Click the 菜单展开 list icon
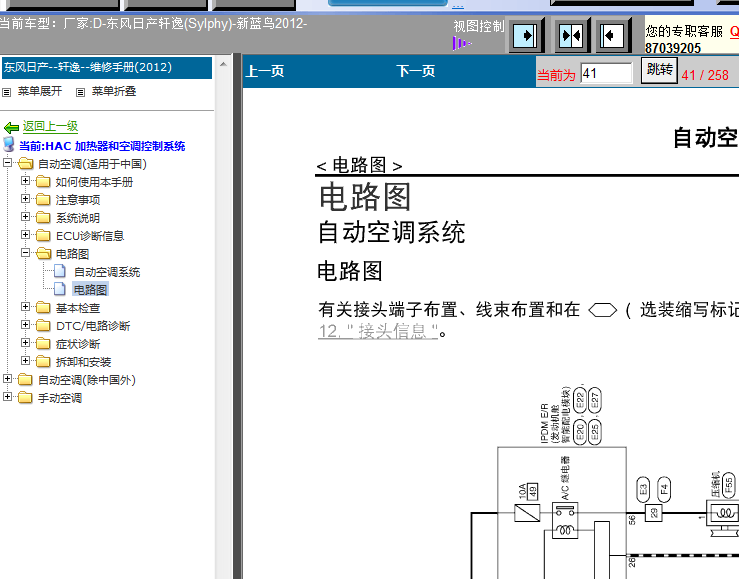Screen dimensions: 739x579 pyautogui.click(x=7, y=92)
